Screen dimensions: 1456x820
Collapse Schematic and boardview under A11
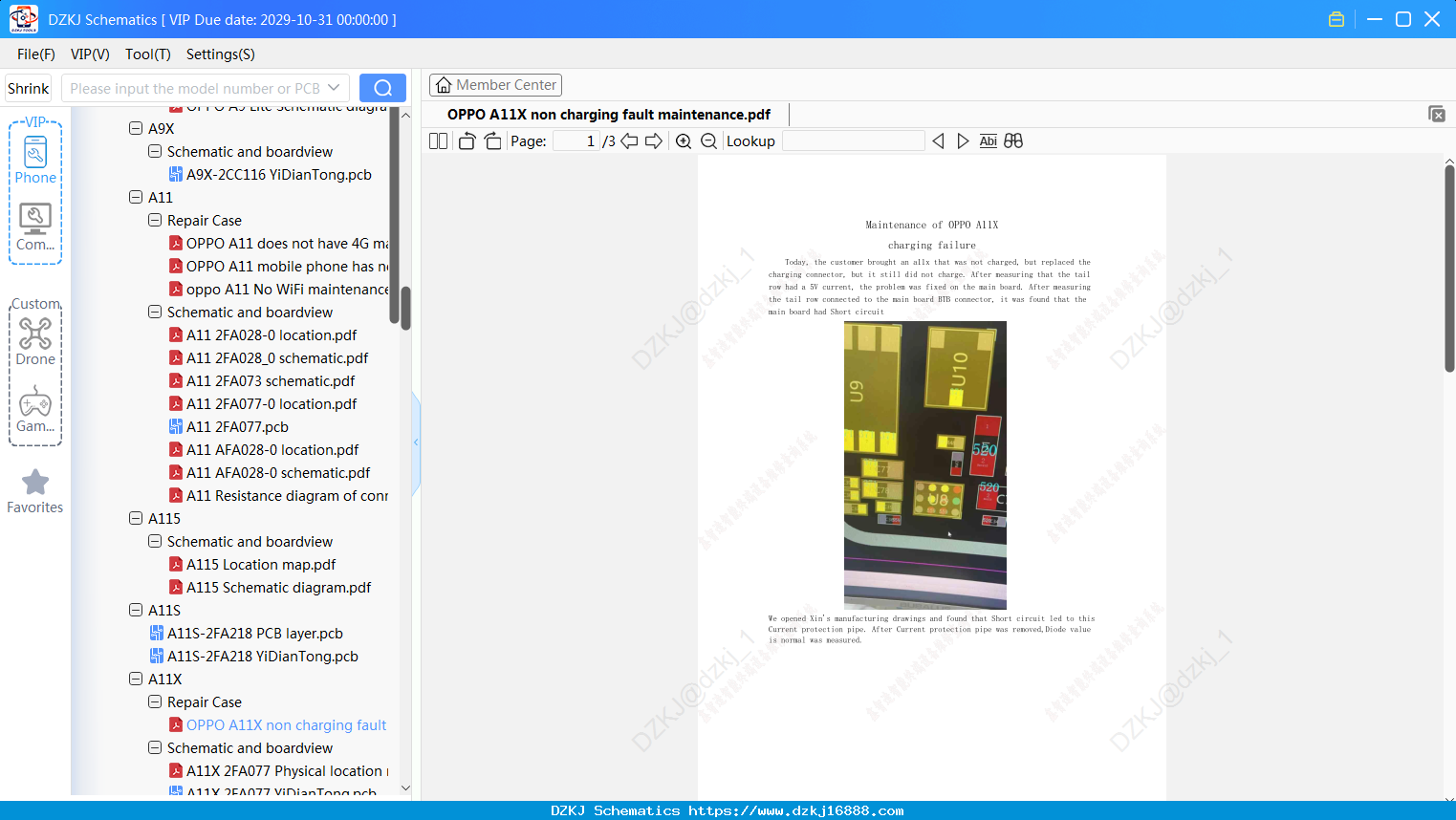(x=155, y=312)
